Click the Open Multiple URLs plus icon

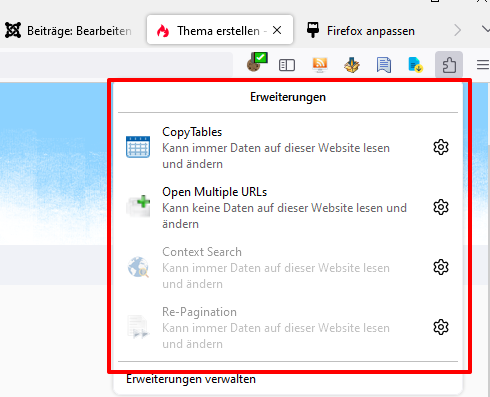click(x=138, y=206)
